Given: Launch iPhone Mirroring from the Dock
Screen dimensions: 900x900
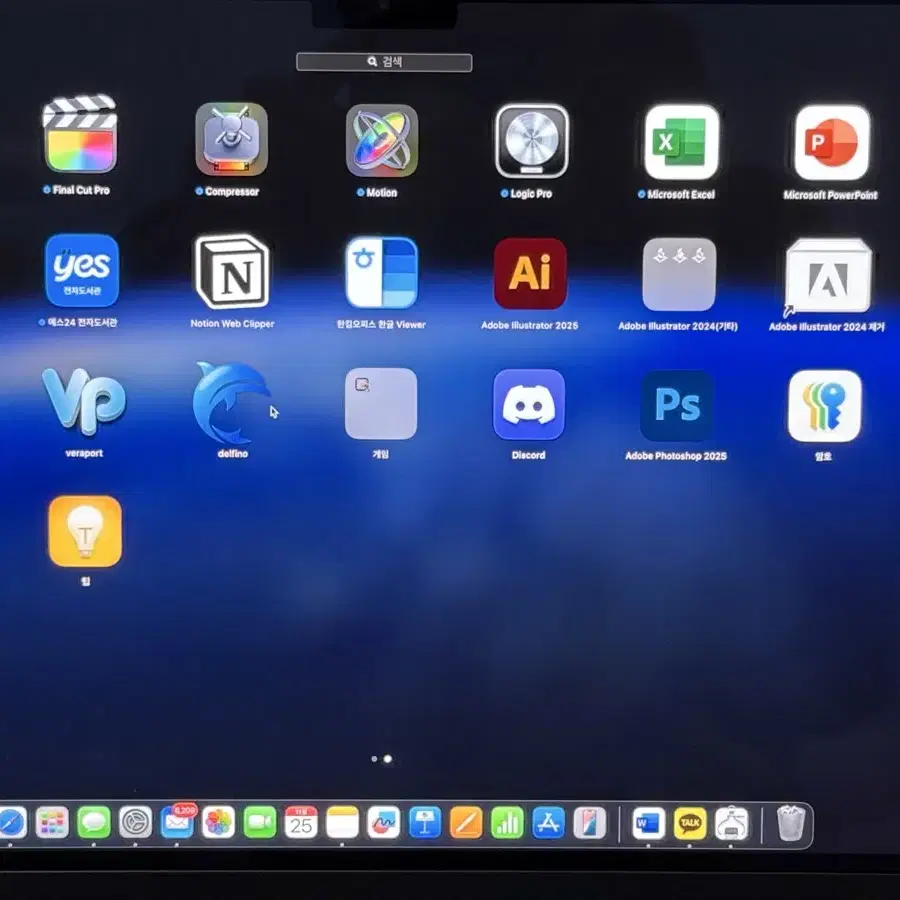Looking at the screenshot, I should click(x=590, y=823).
